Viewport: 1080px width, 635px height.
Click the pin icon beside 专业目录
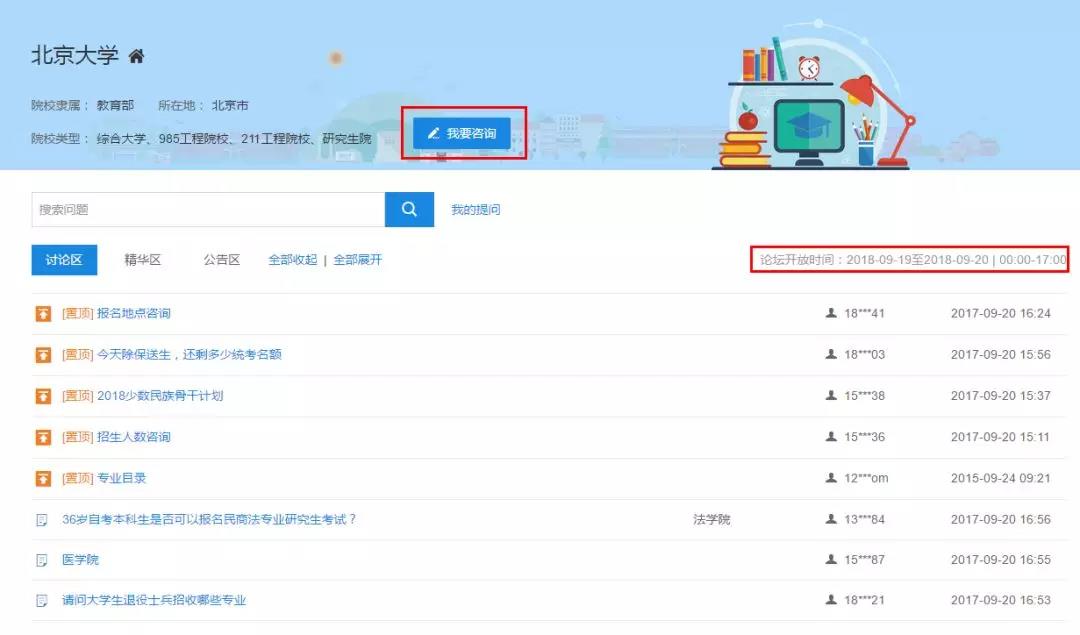(41, 477)
